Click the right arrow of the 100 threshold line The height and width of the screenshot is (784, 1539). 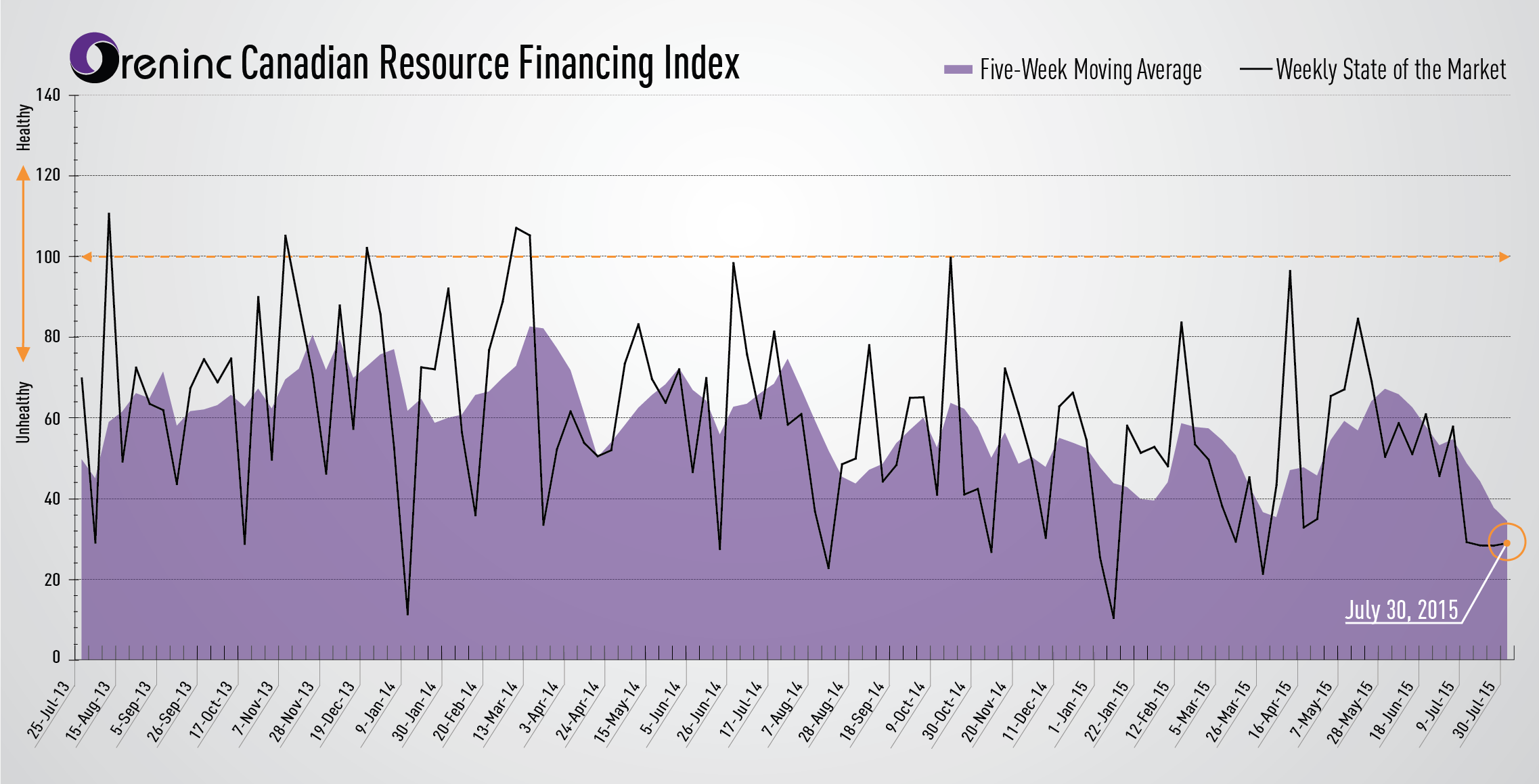point(1504,257)
